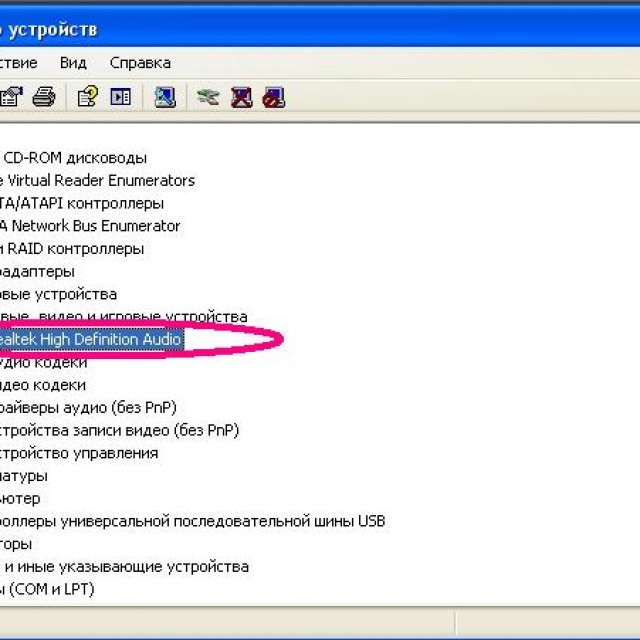Click the Disable device toolbar icon
The width and height of the screenshot is (640, 640).
tap(274, 97)
